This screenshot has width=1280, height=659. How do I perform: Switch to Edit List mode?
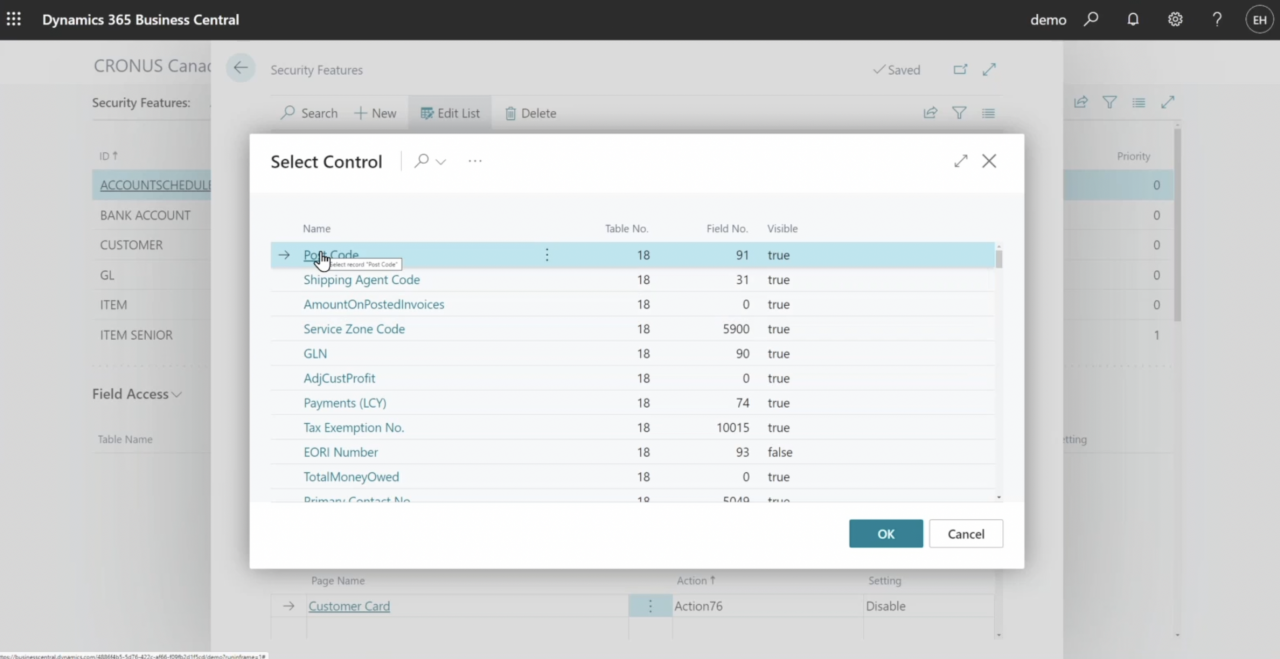coord(449,113)
